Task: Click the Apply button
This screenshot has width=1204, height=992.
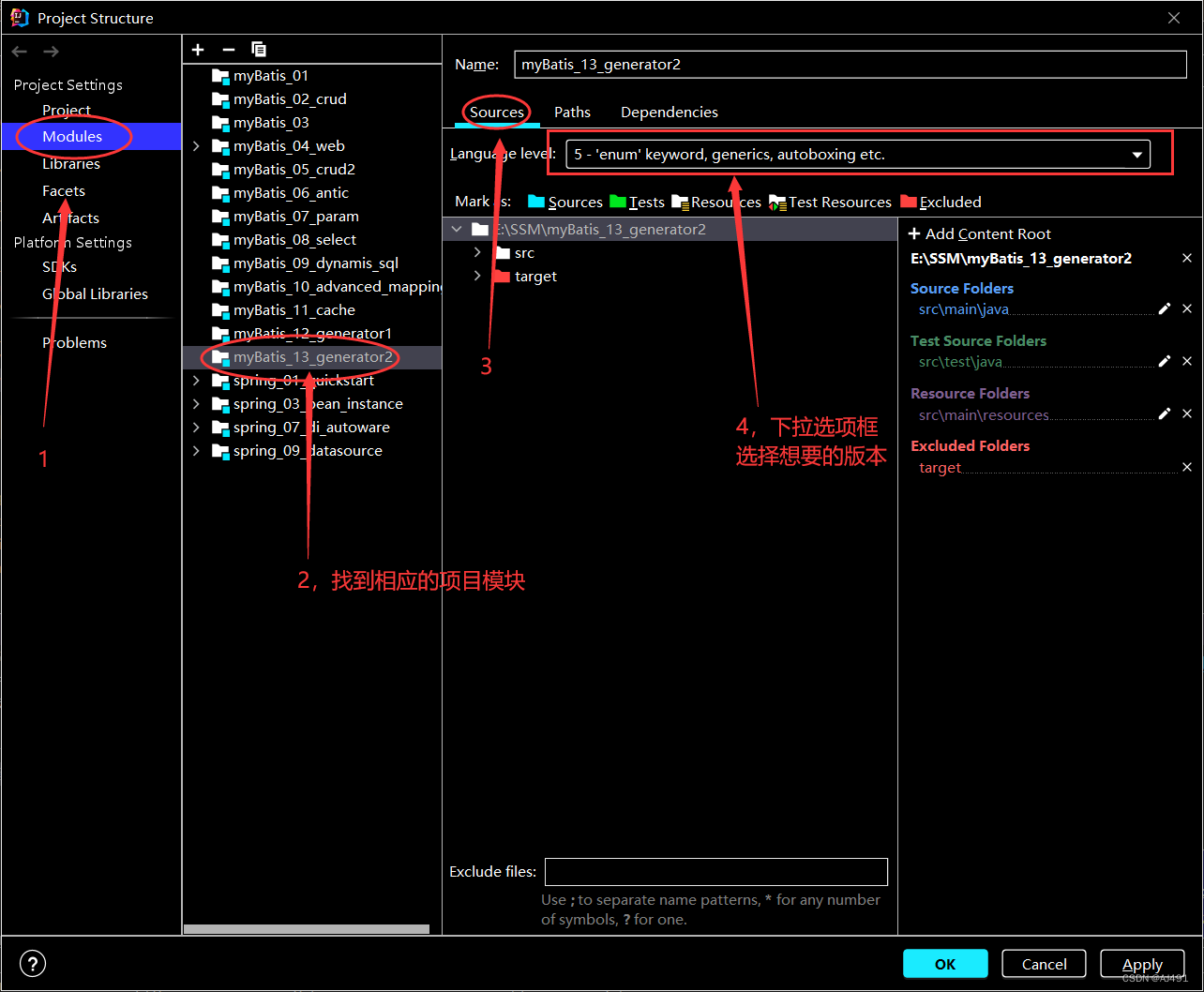Action: pos(1142,963)
